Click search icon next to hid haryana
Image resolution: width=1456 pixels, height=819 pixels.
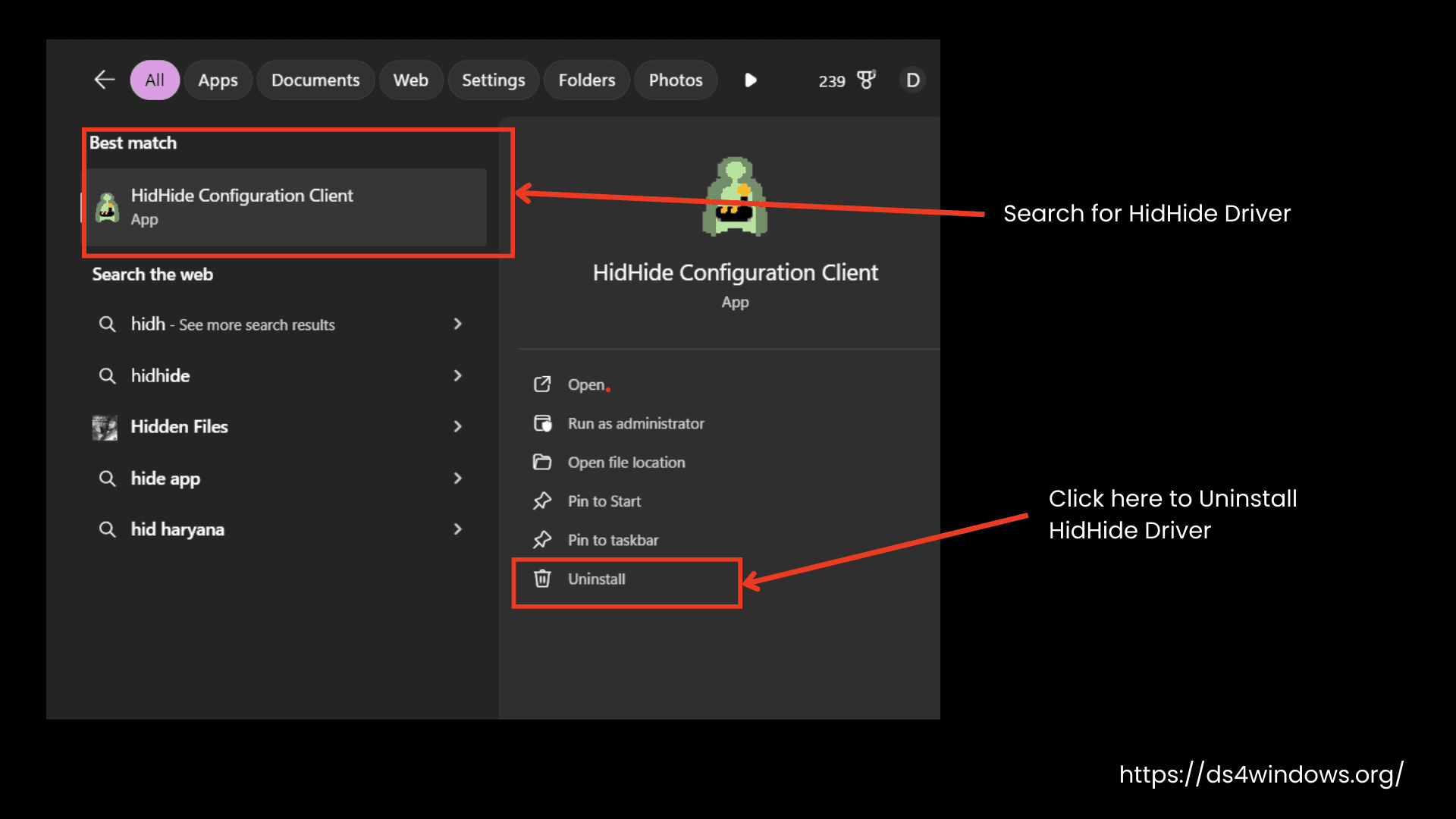pos(108,529)
